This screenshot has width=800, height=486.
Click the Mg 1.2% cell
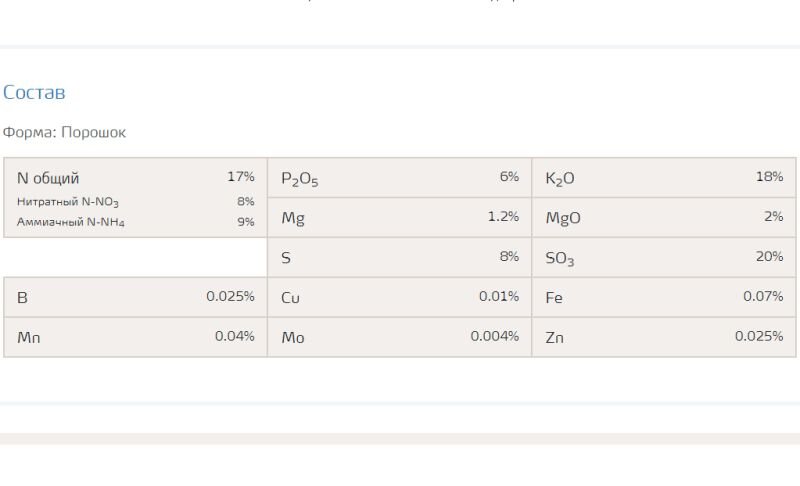399,218
